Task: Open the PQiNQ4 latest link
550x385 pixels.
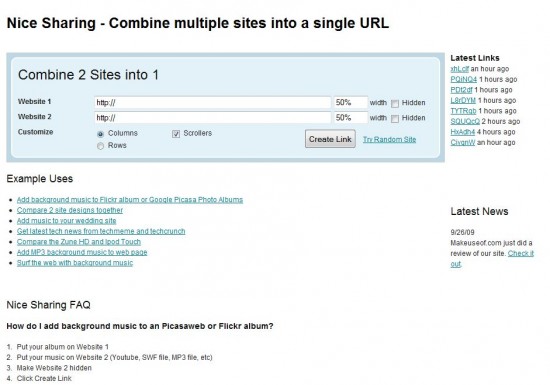Action: (x=464, y=79)
